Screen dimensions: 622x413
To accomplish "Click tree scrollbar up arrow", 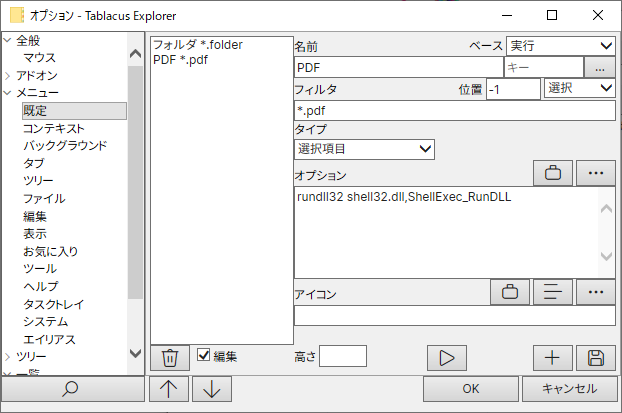I will [136, 54].
